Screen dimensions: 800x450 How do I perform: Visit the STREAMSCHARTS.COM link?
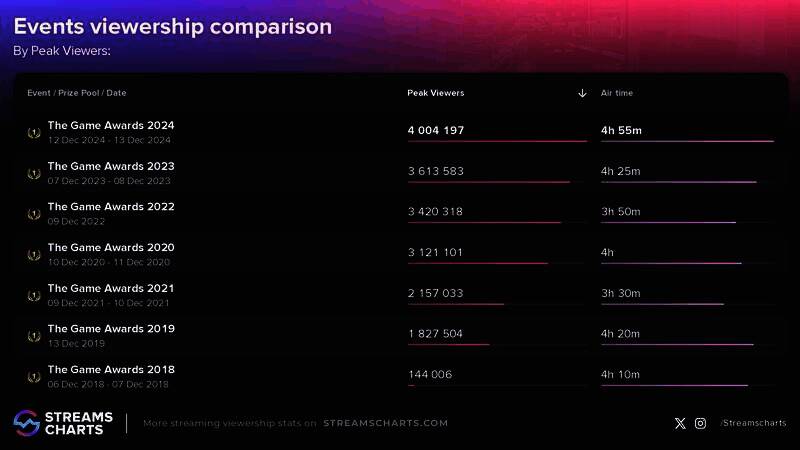(385, 423)
